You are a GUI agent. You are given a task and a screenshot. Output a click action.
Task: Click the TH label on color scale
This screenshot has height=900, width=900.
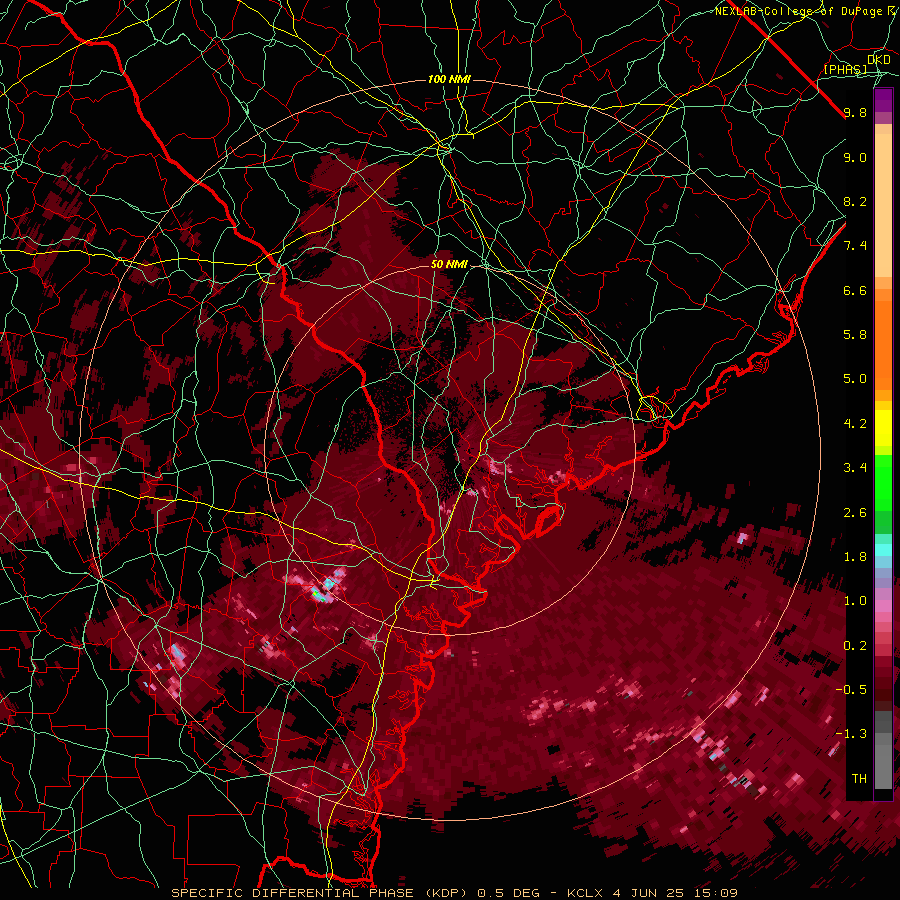point(859,779)
